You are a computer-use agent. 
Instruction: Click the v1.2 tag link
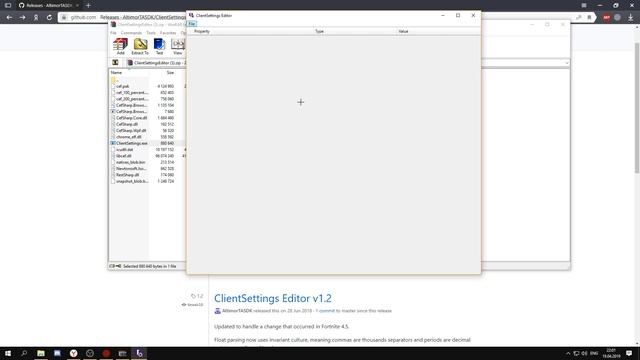tap(197, 296)
